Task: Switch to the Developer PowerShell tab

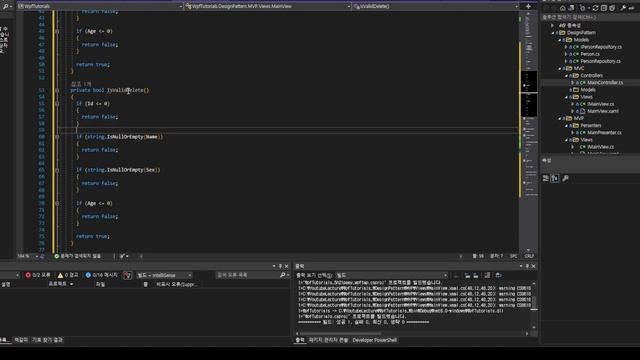Action: [374, 340]
